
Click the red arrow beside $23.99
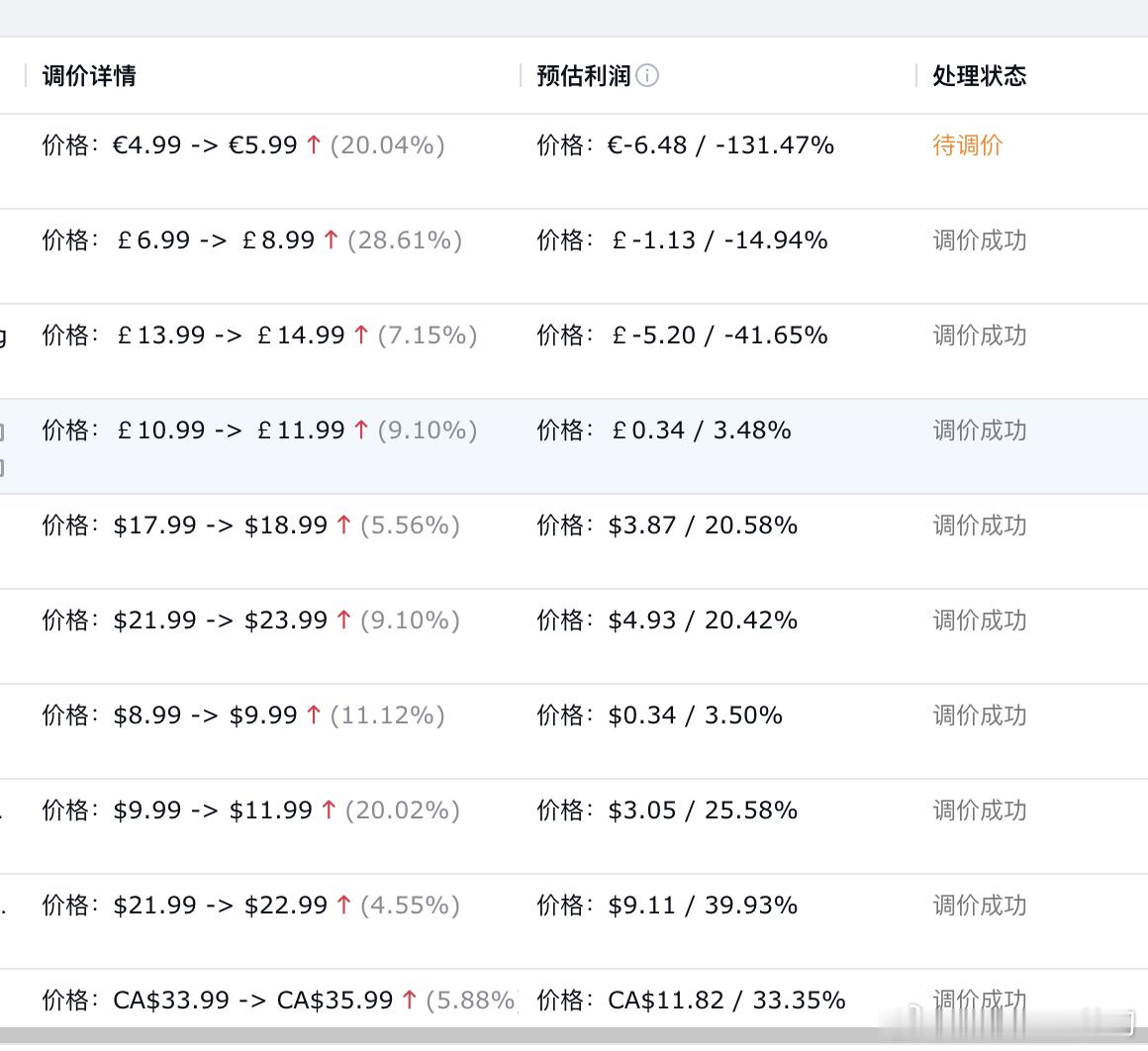click(340, 620)
